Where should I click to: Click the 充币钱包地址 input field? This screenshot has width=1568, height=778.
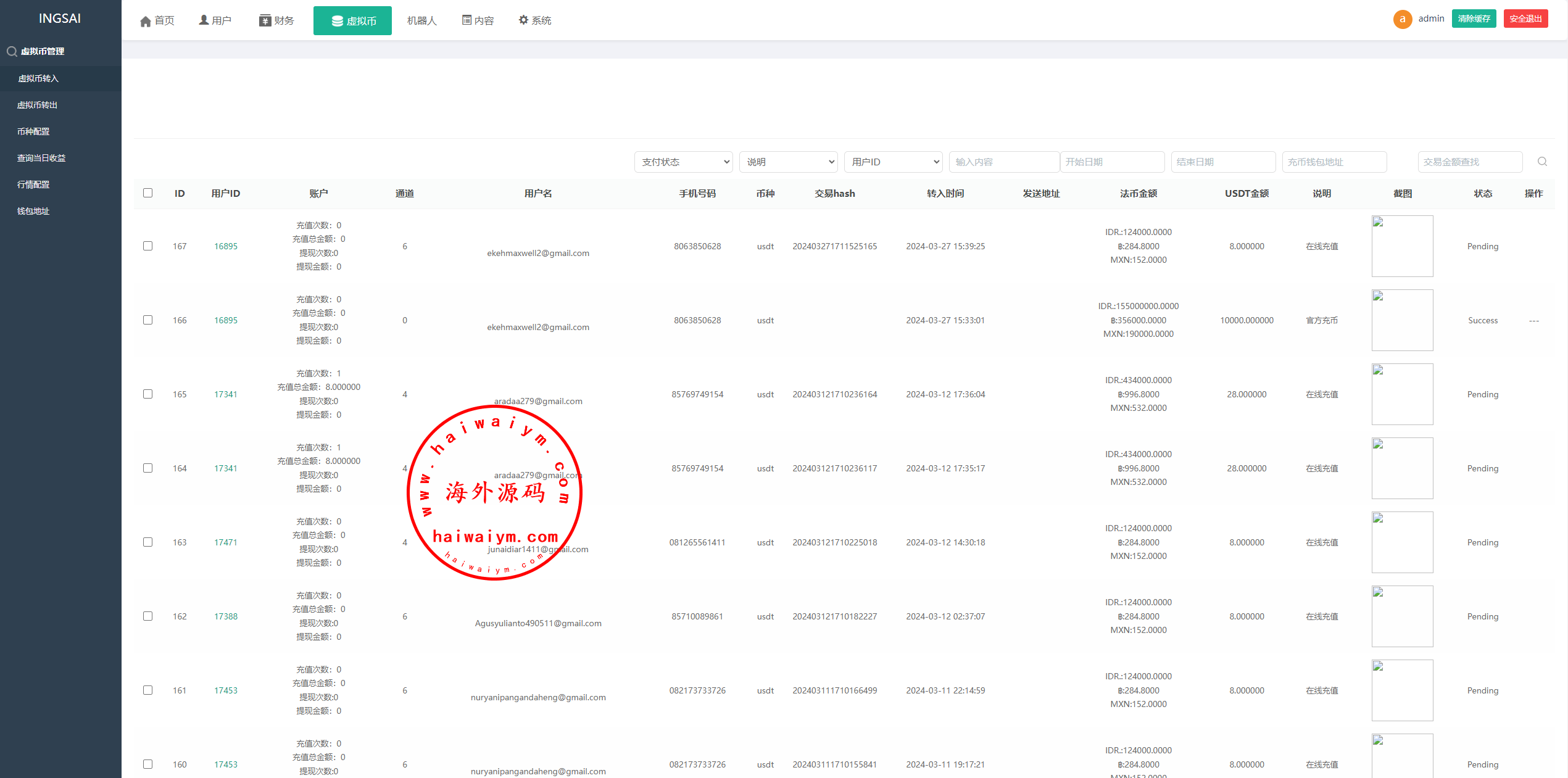(x=1334, y=162)
